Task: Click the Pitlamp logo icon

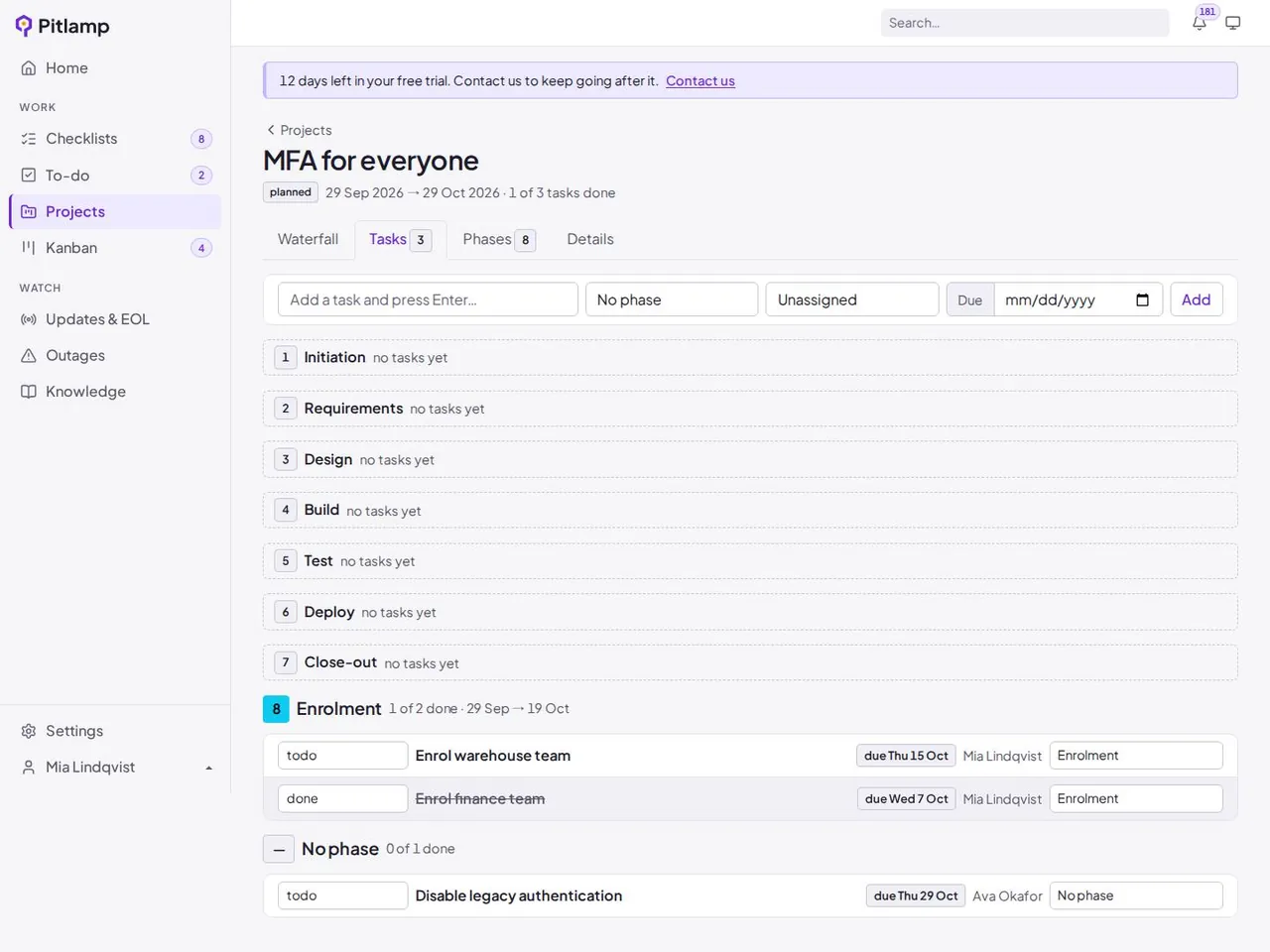Action: (24, 26)
